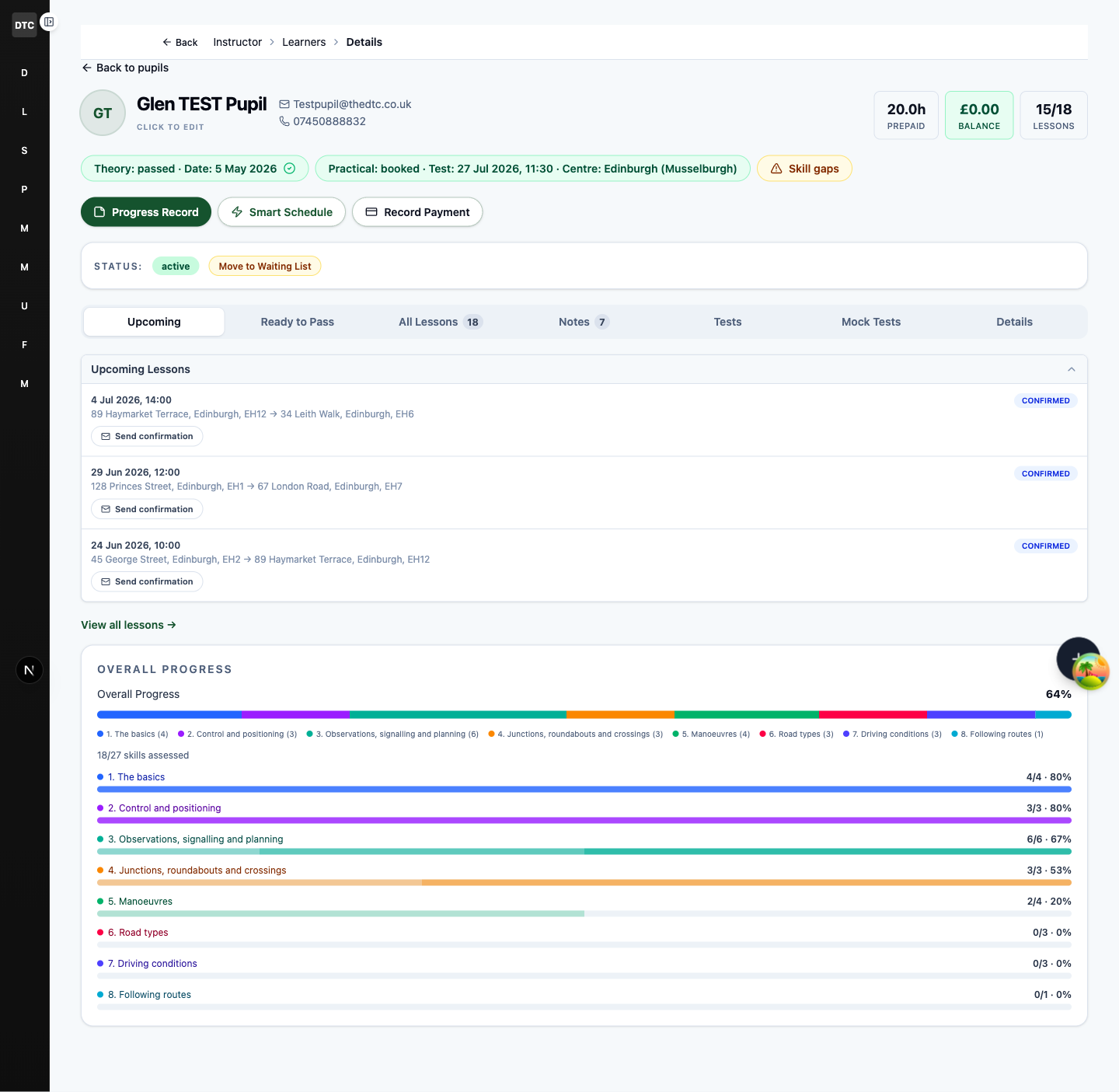Image resolution: width=1119 pixels, height=1092 pixels.
Task: Follow the View all lessons link
Action: [x=128, y=625]
